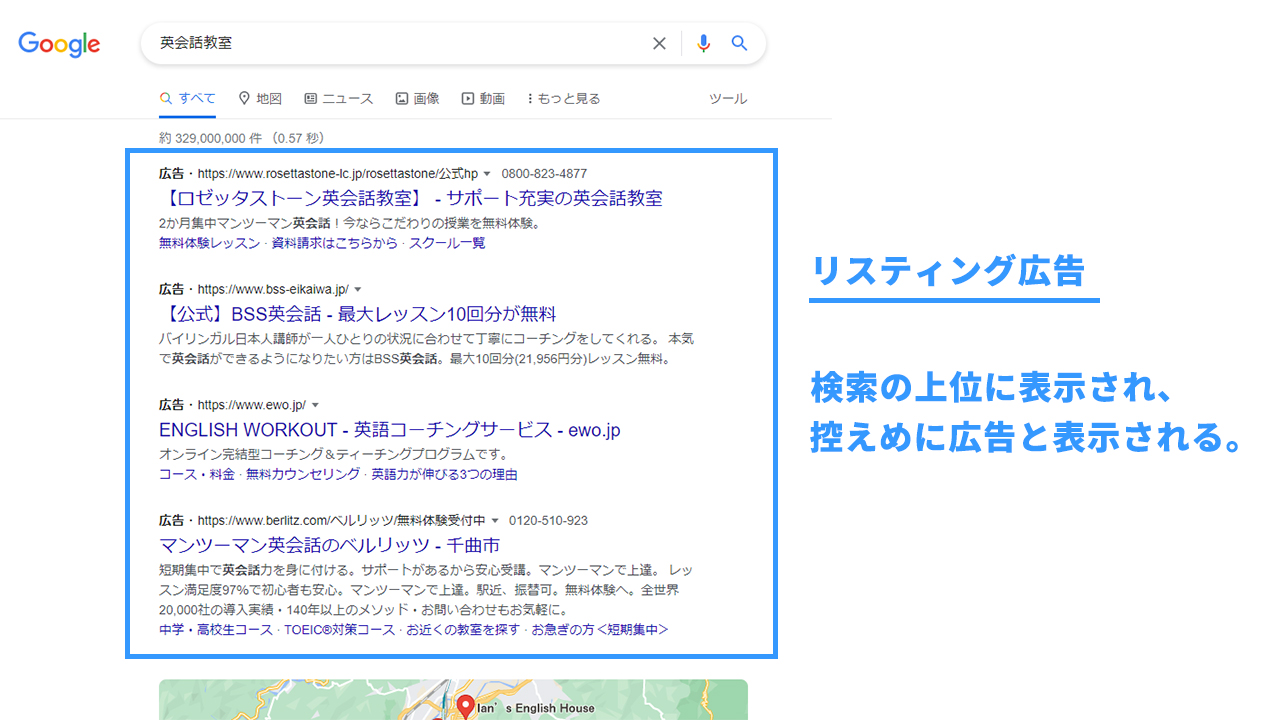Click the TOEIC®対策コース sitelink
Screen dimensions: 1280x720
coord(340,629)
